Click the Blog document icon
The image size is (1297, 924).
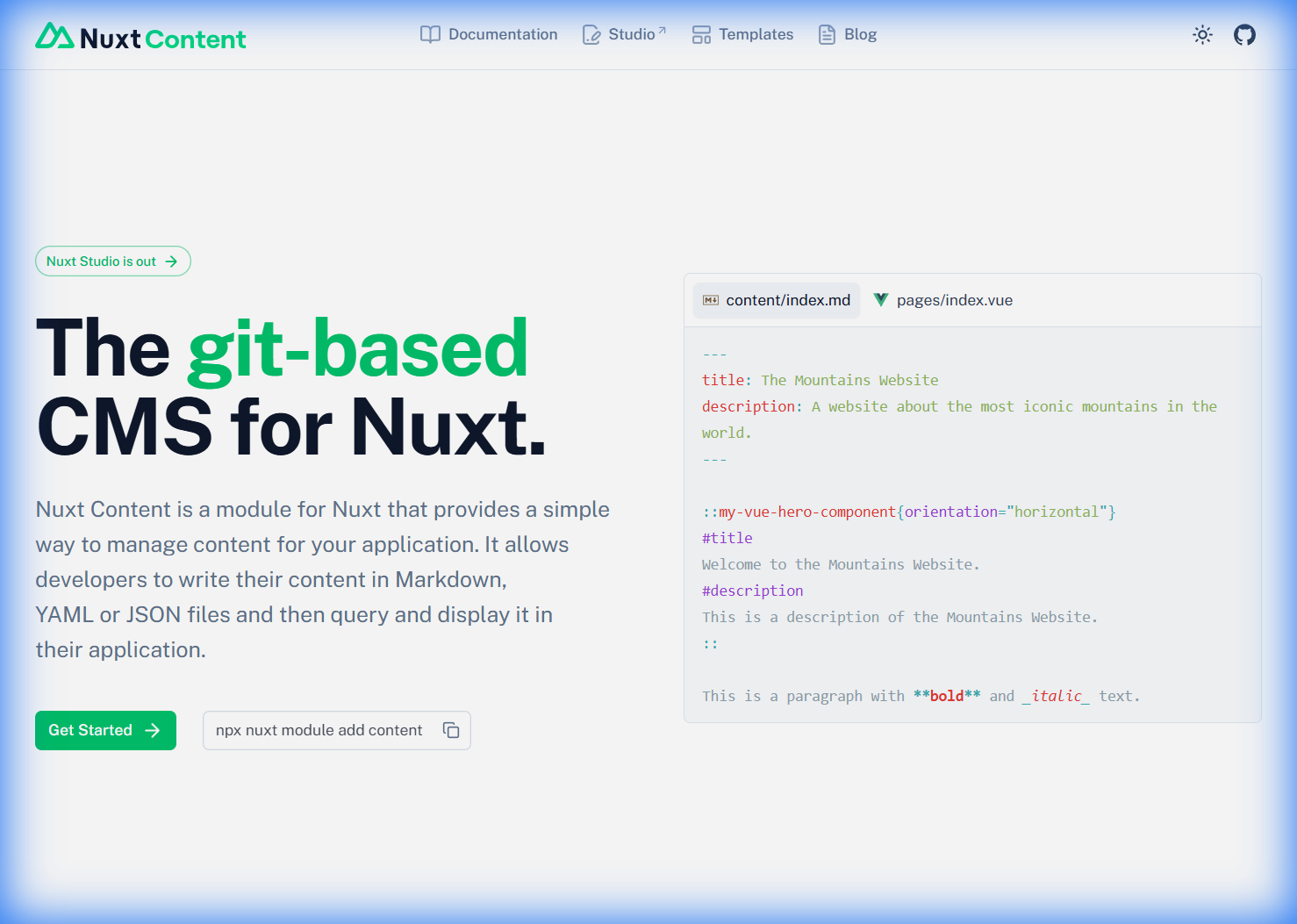click(827, 35)
